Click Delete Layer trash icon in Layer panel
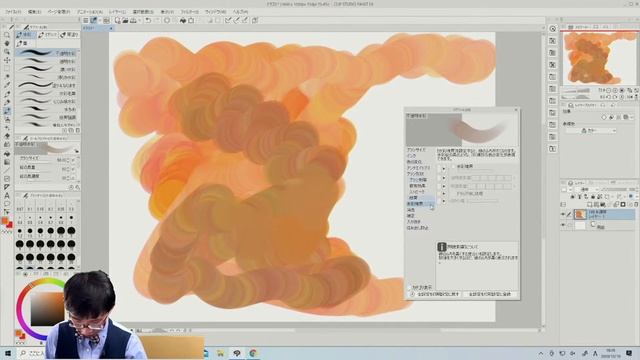The width and height of the screenshot is (640, 360). pos(636,204)
